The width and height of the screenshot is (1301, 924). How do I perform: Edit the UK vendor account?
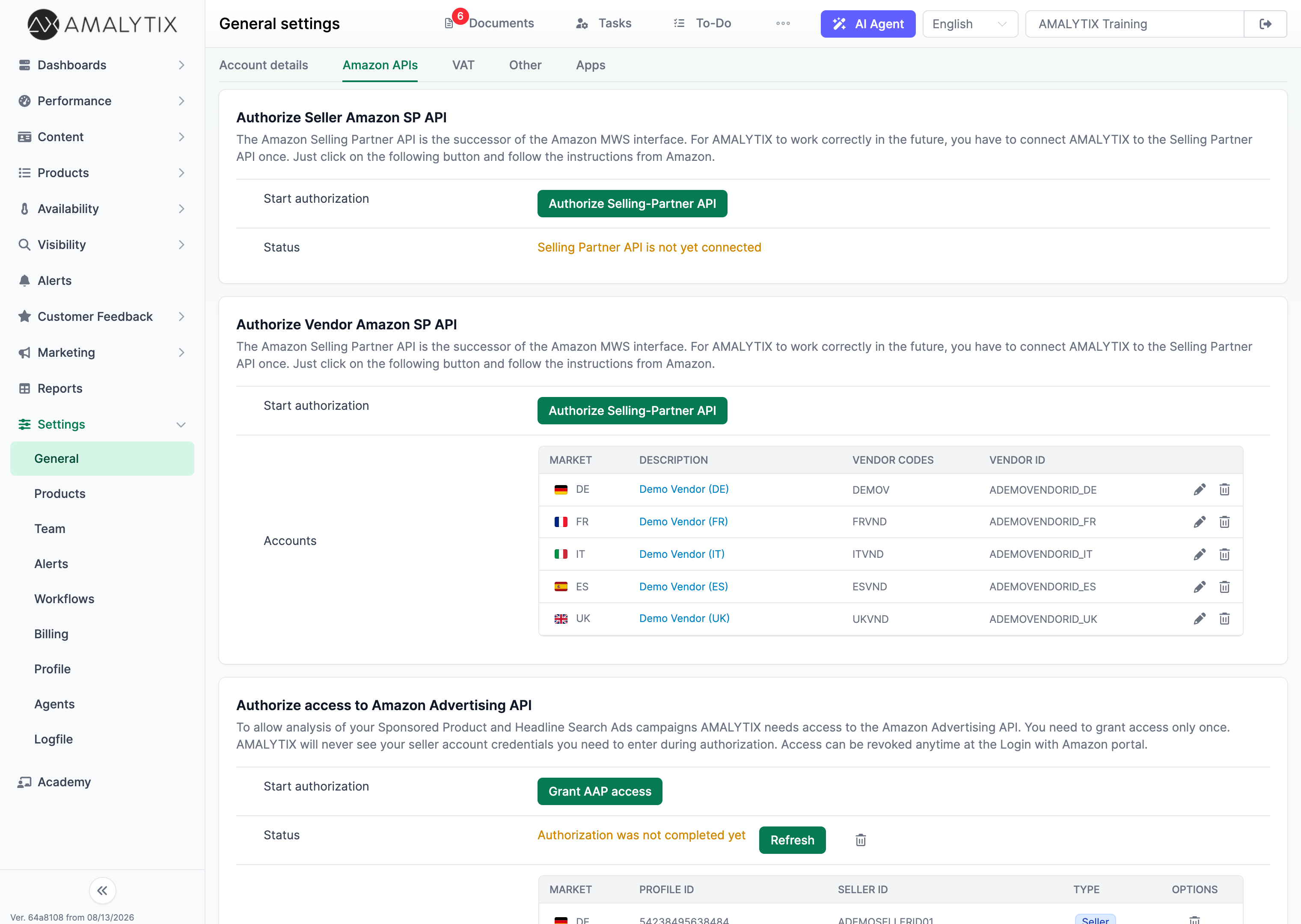pos(1200,619)
